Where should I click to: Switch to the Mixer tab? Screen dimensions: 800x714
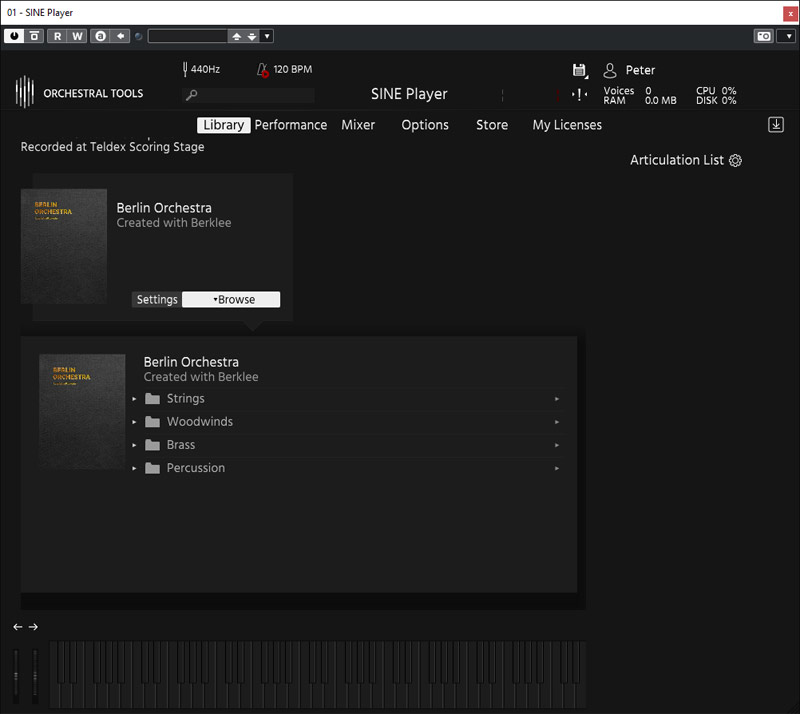coord(358,125)
